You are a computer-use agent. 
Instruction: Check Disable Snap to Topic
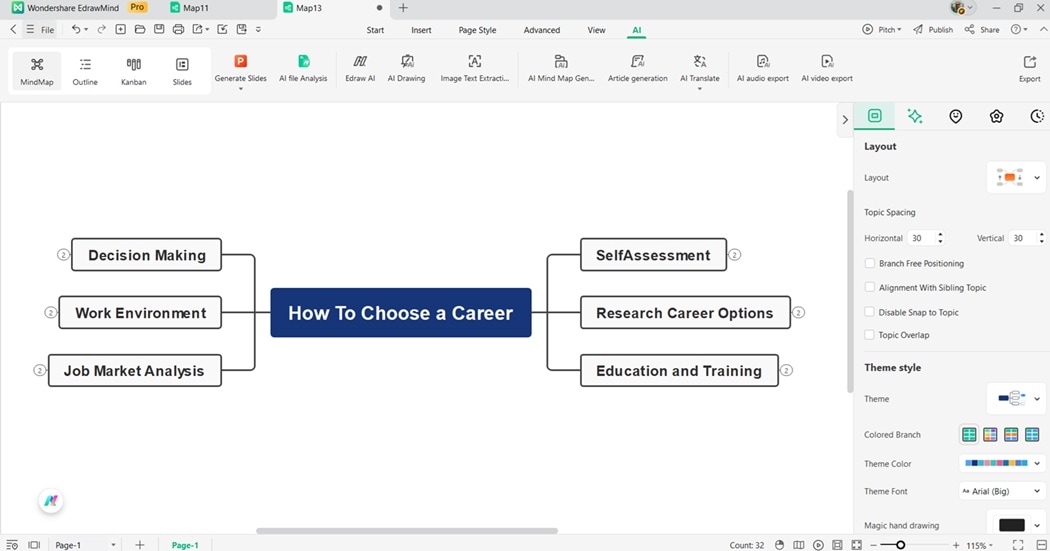click(869, 312)
